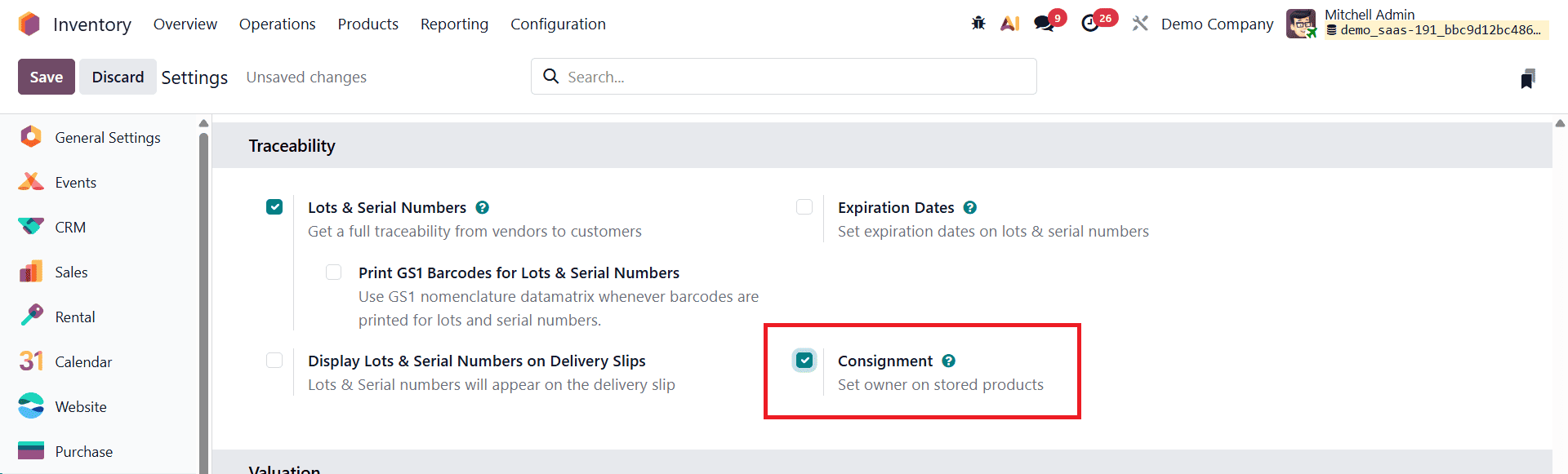Check Display Lots & Serial Numbers on Delivery Slips
Image resolution: width=1568 pixels, height=474 pixels.
[274, 360]
